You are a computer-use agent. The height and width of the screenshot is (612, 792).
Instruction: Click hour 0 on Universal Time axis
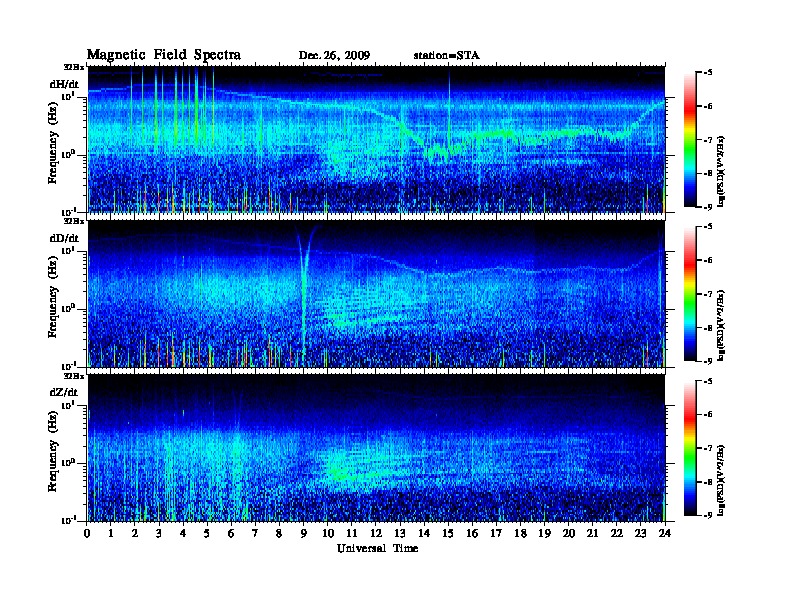tap(87, 533)
